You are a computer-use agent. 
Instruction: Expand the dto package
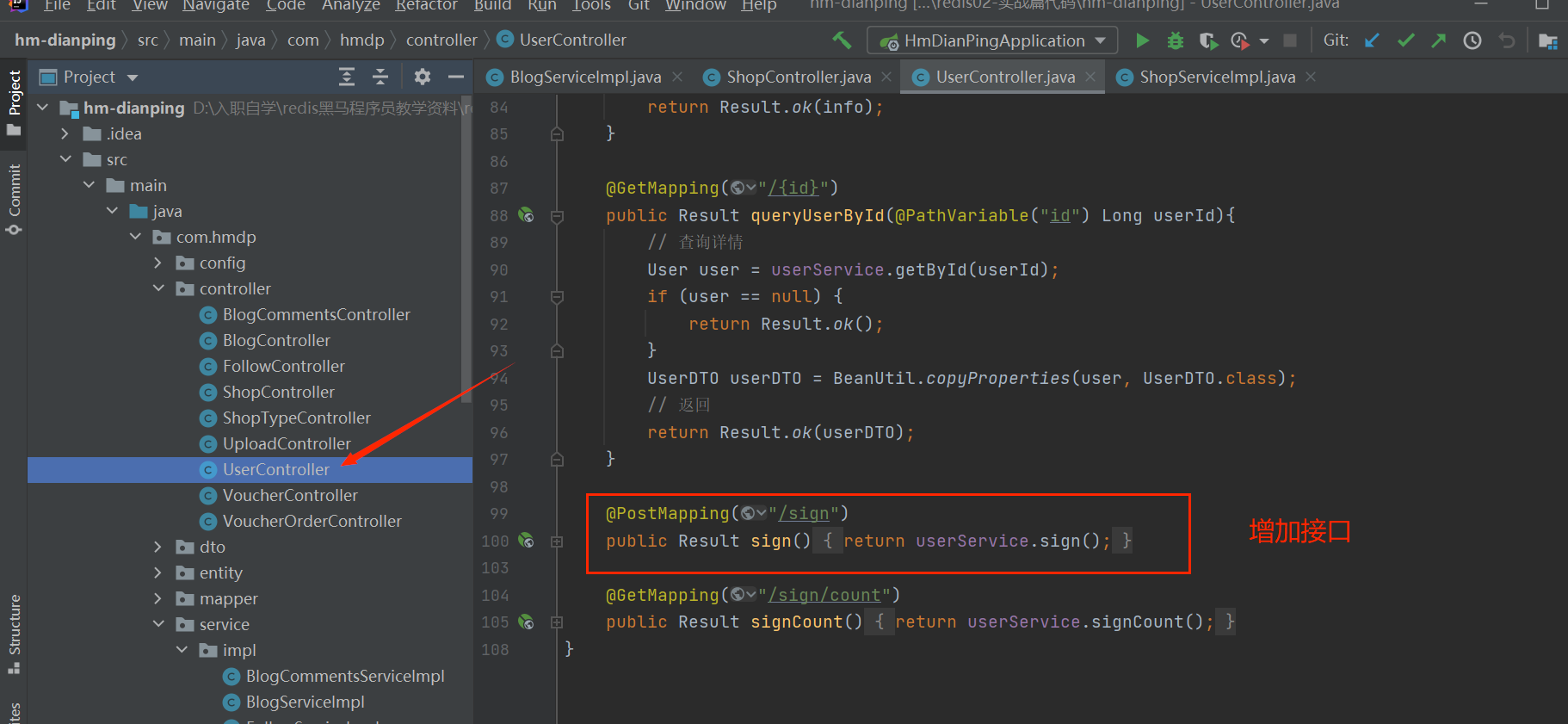coord(157,547)
